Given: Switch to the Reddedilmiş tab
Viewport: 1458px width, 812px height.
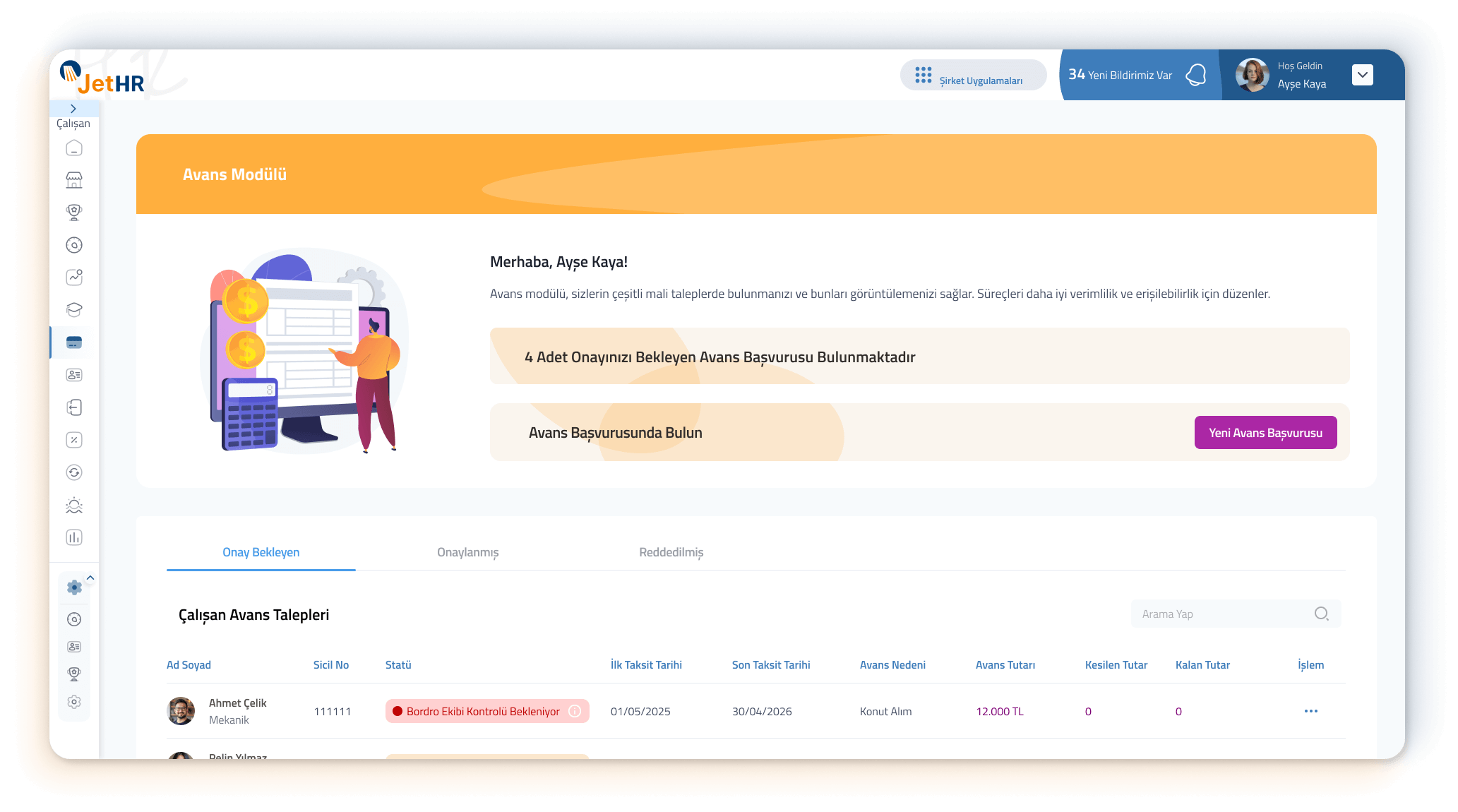Looking at the screenshot, I should pos(671,552).
